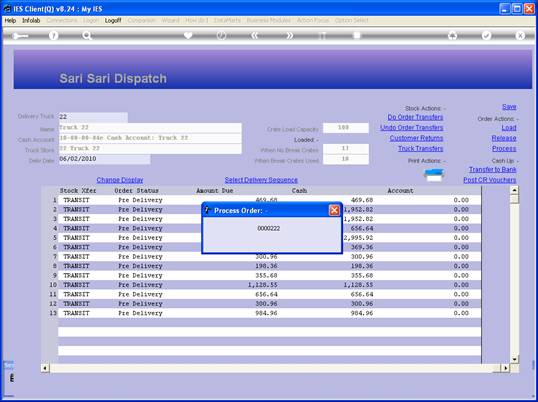Click the Post CR Vouchers link

point(490,180)
